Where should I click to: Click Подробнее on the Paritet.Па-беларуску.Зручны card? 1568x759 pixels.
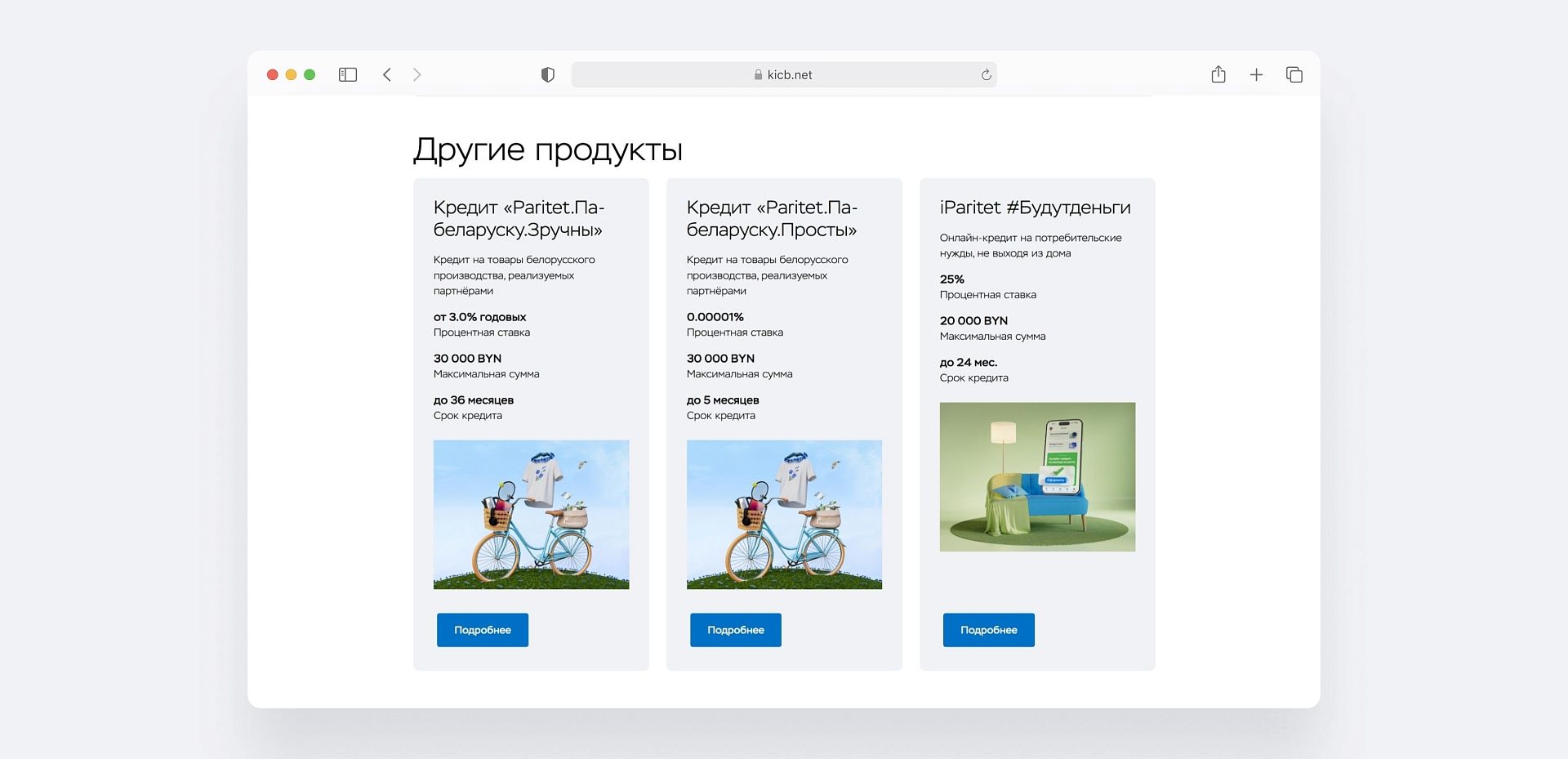[x=482, y=630]
